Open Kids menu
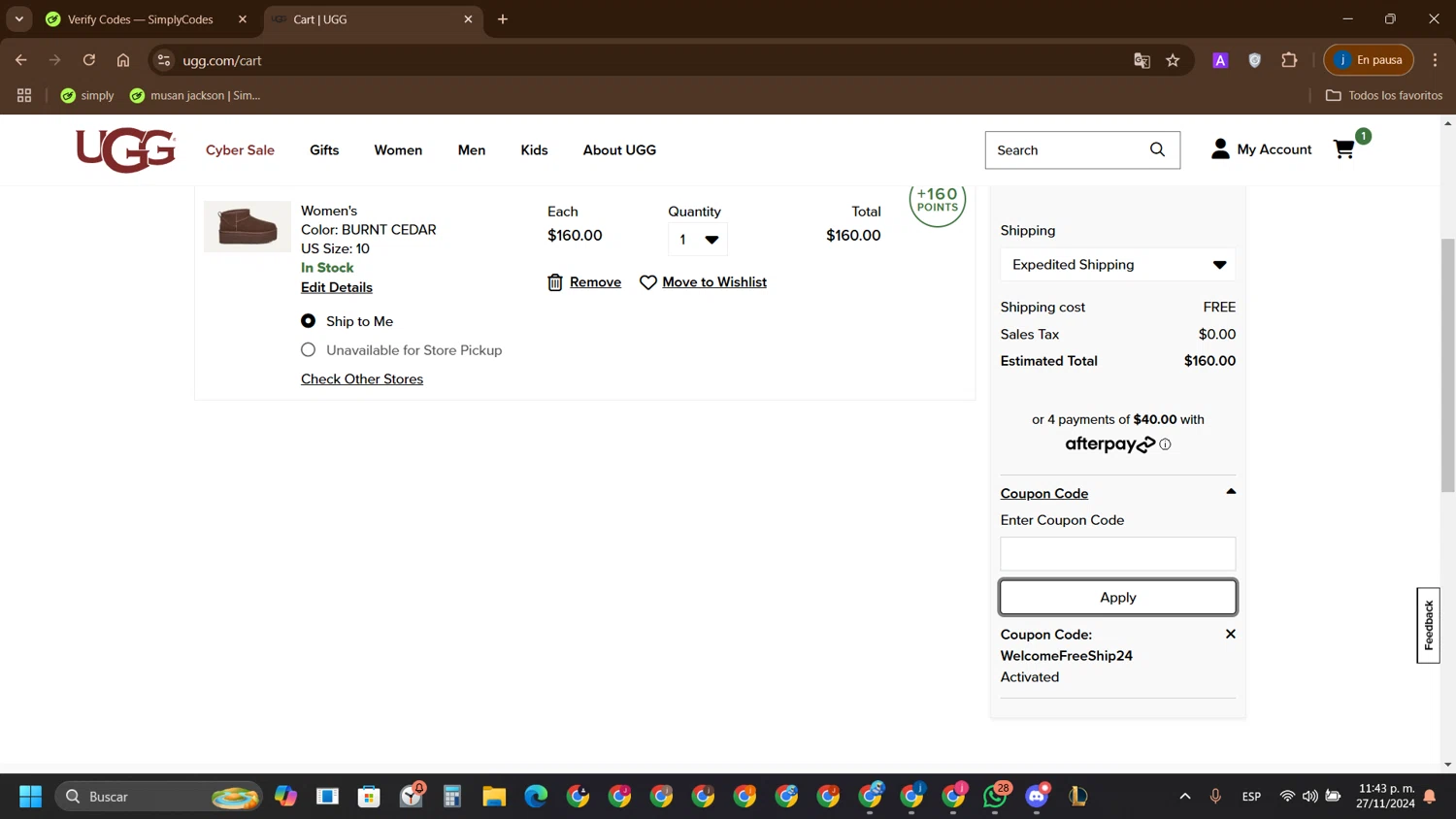The image size is (1456, 819). click(534, 150)
